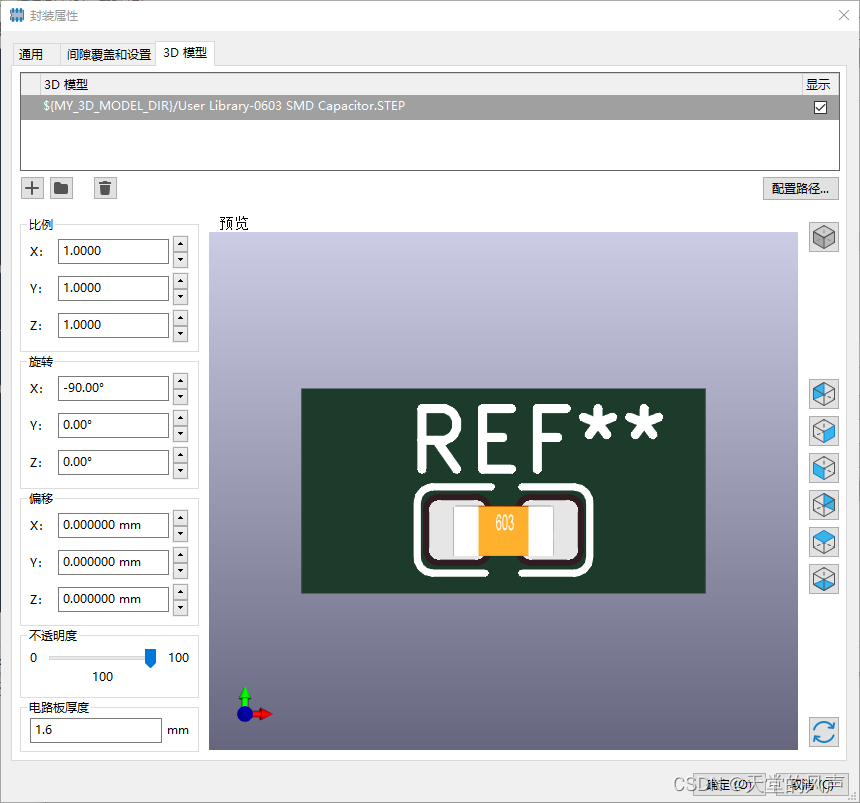The width and height of the screenshot is (860, 803).
Task: Click the 0603 capacitor in the preview
Action: 503,530
